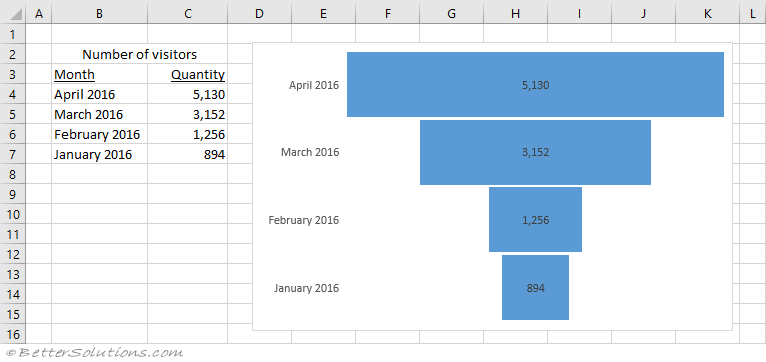766x362 pixels.
Task: Select the chart axis label January 2016
Action: click(x=306, y=288)
